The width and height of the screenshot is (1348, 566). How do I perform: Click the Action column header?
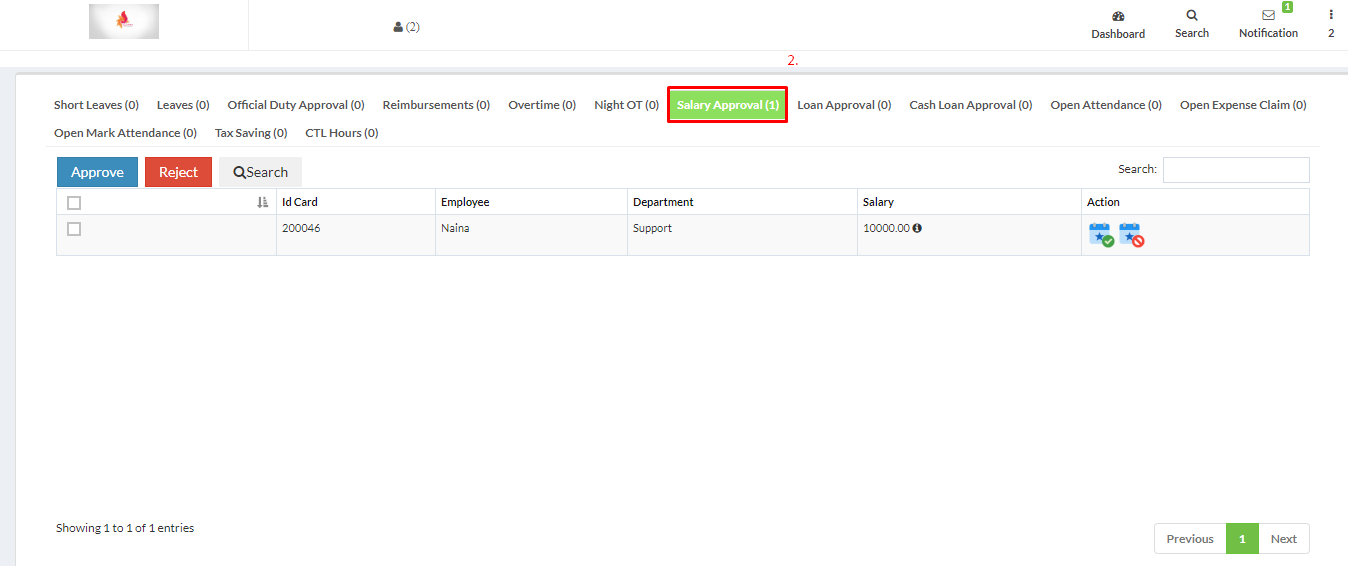1195,202
